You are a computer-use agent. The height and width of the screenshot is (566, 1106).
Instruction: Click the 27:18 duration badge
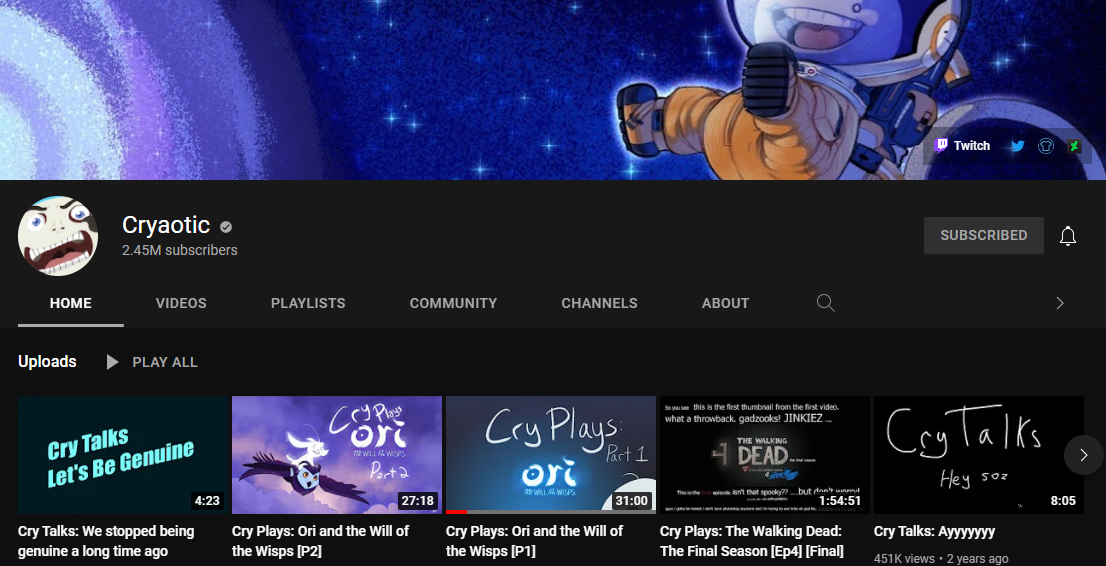click(x=417, y=501)
